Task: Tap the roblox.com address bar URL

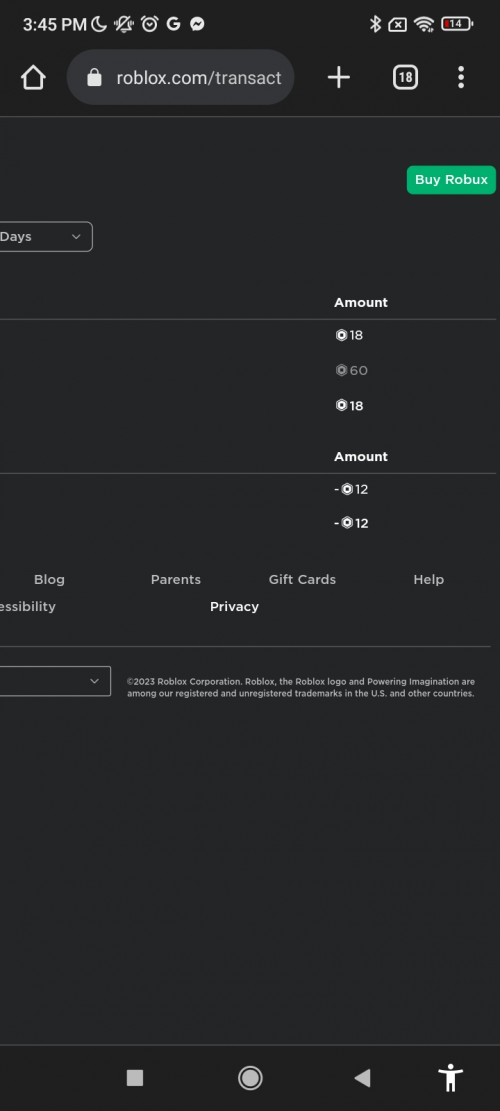Action: click(x=199, y=78)
